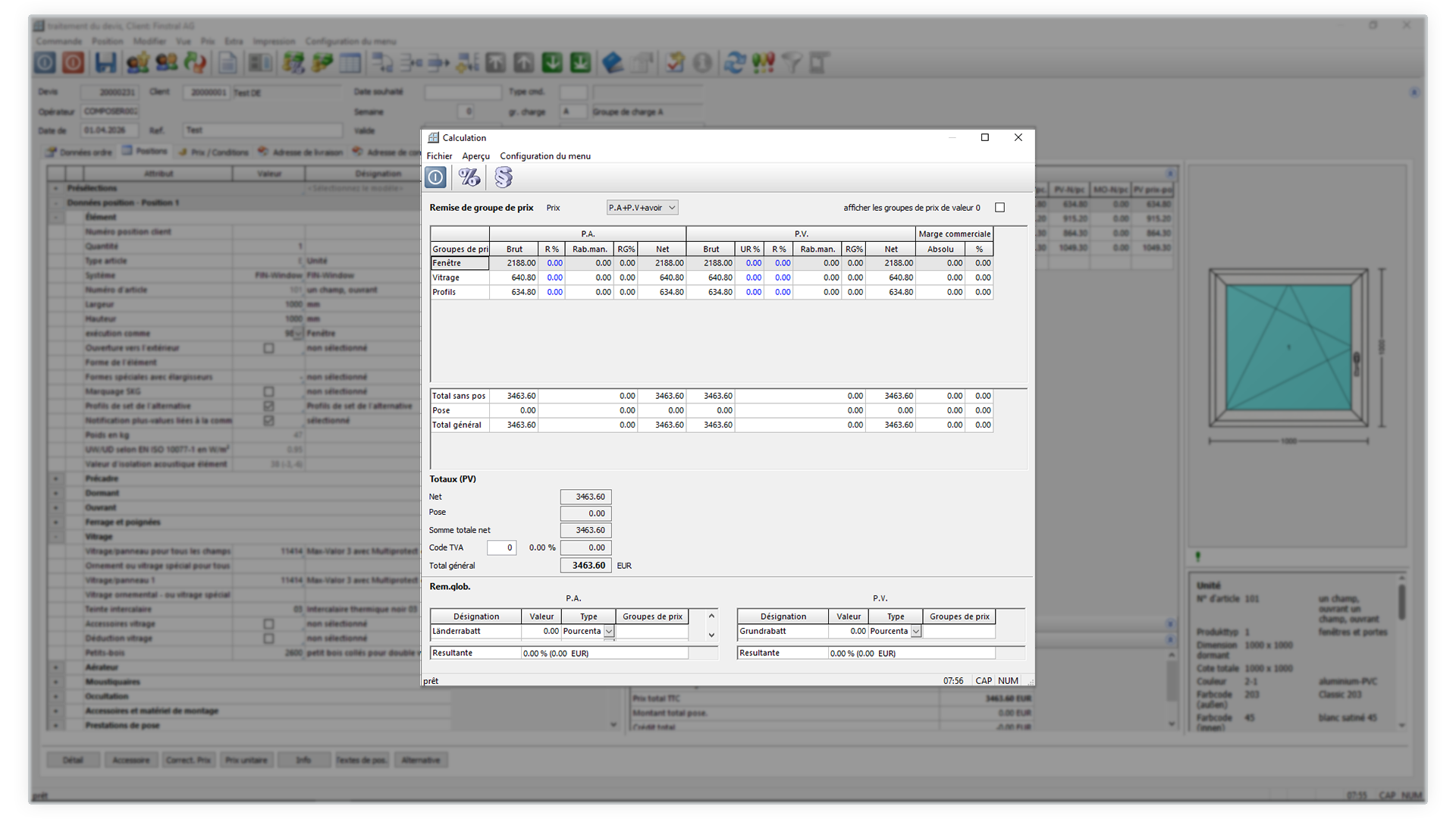1456x819 pixels.
Task: Click the paragraph section symbol icon
Action: coord(503,177)
